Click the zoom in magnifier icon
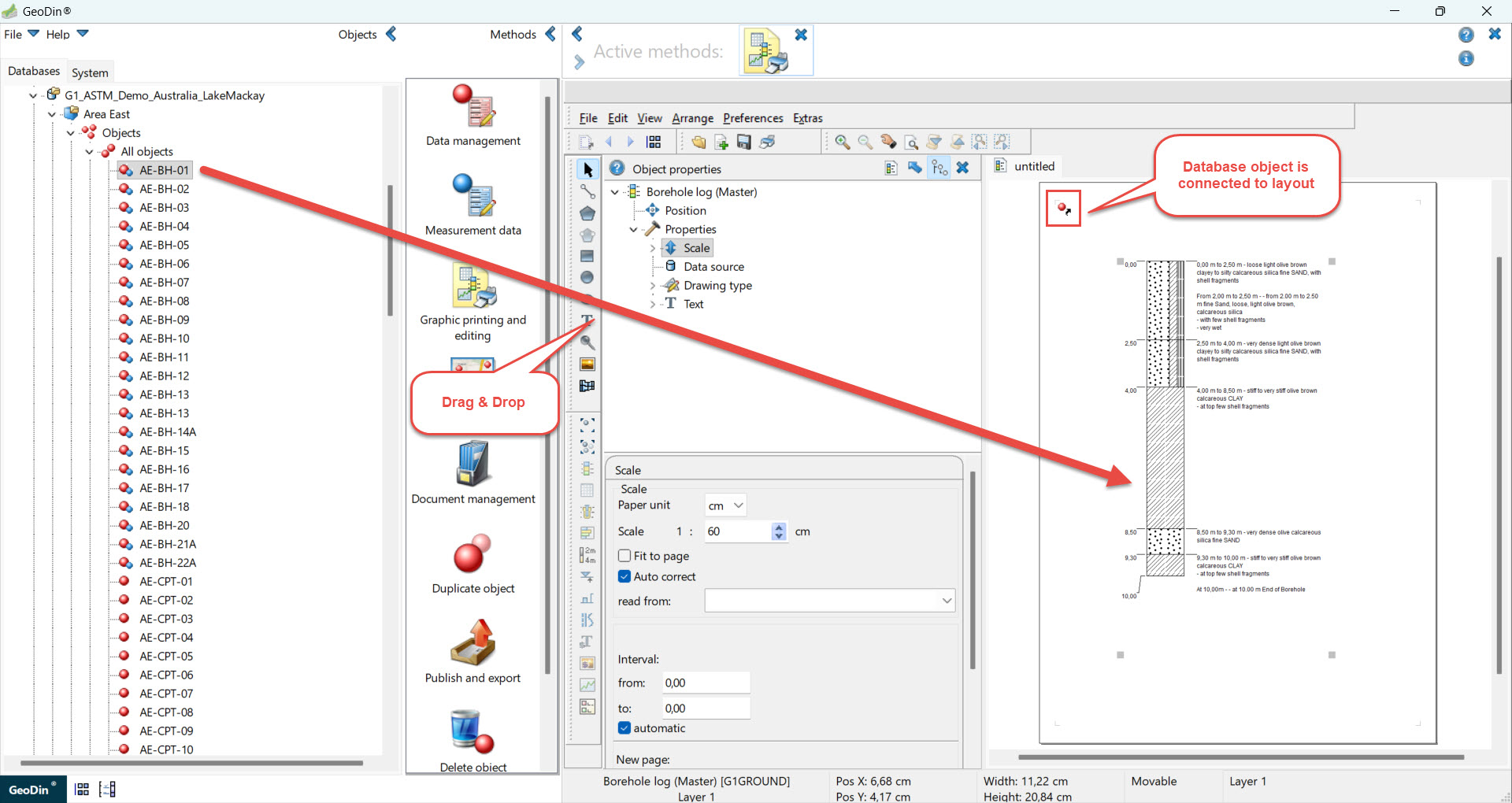1512x803 pixels. click(x=842, y=142)
